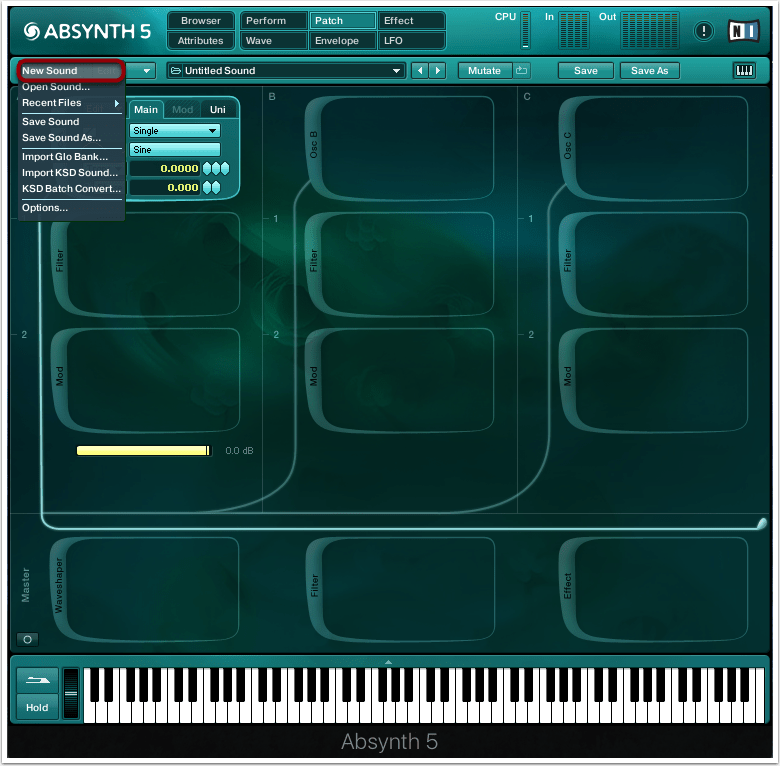Click the sustain pedal icon above Hold

[37, 680]
